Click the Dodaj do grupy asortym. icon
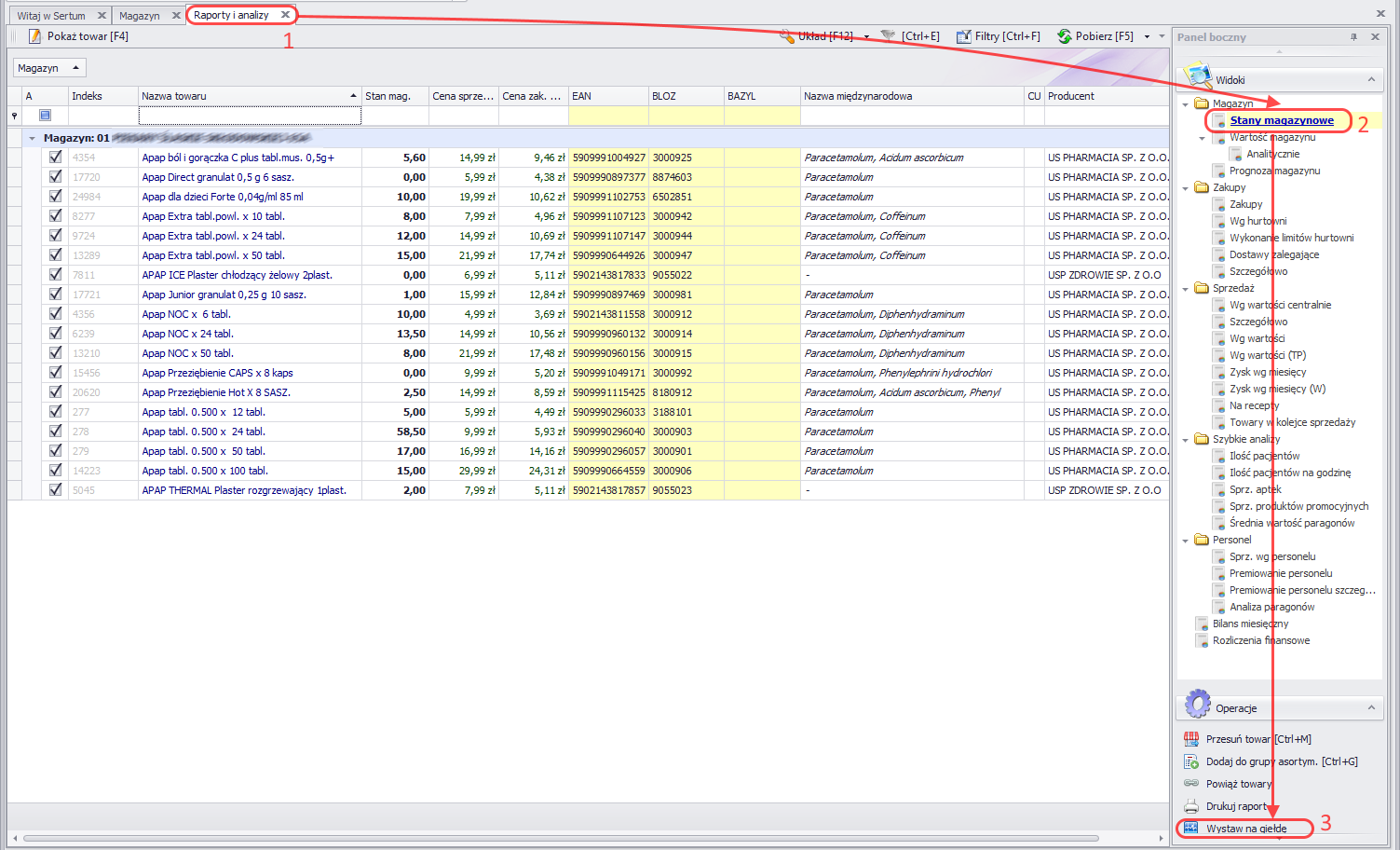The width and height of the screenshot is (1400, 850). coord(1190,761)
